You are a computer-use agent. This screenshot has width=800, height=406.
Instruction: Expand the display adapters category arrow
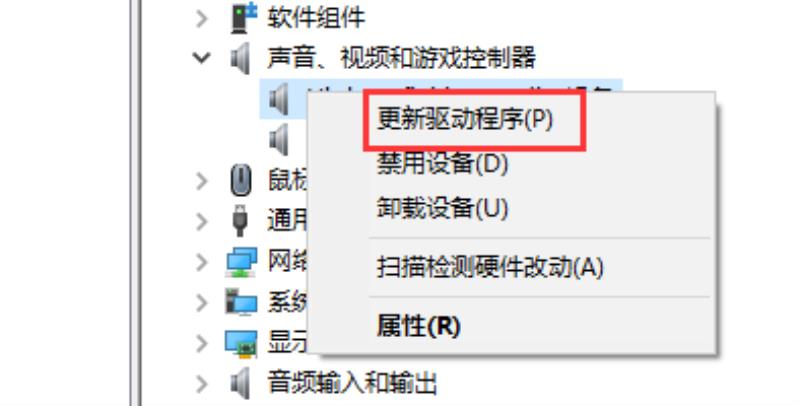tap(202, 344)
